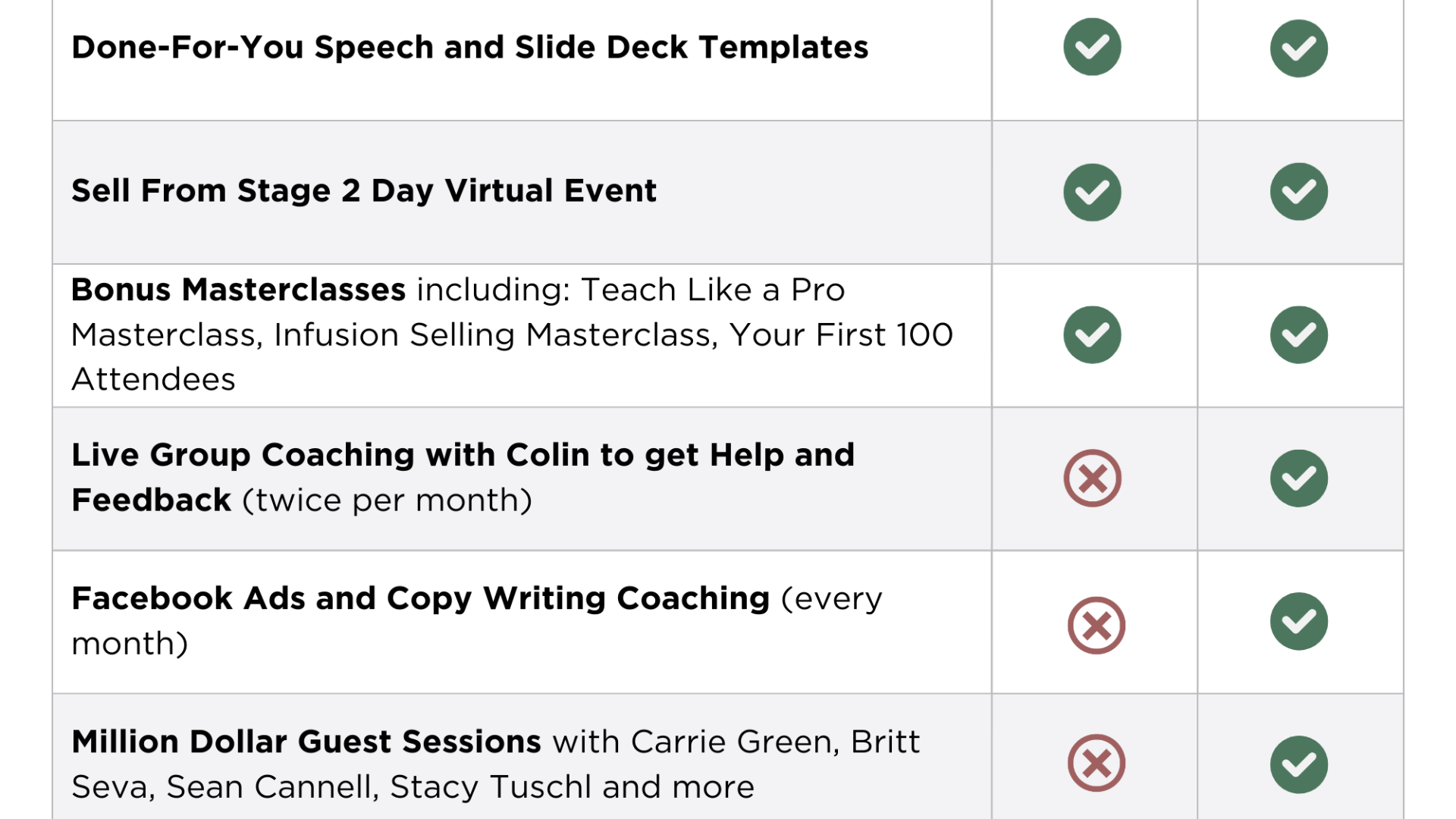The image size is (1456, 819).
Task: Select 'Done-For-You Speech and Slide Deck Templates' text
Action: [x=469, y=48]
